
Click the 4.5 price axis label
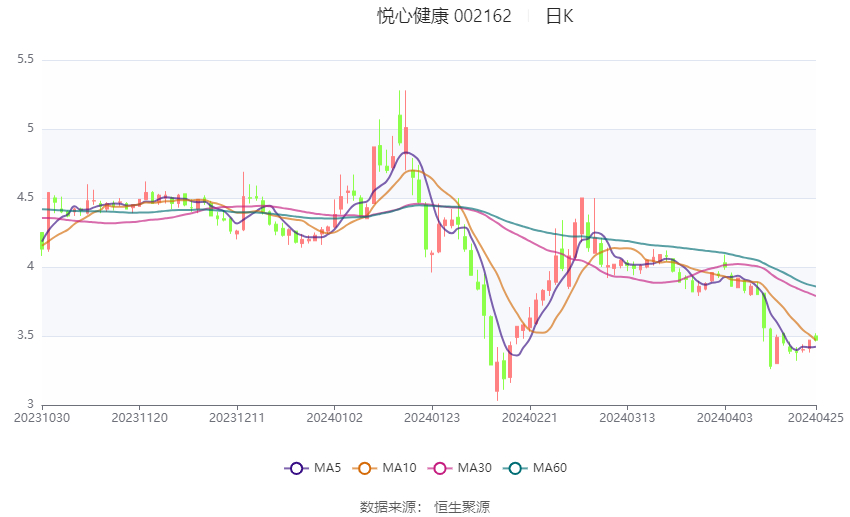25,197
